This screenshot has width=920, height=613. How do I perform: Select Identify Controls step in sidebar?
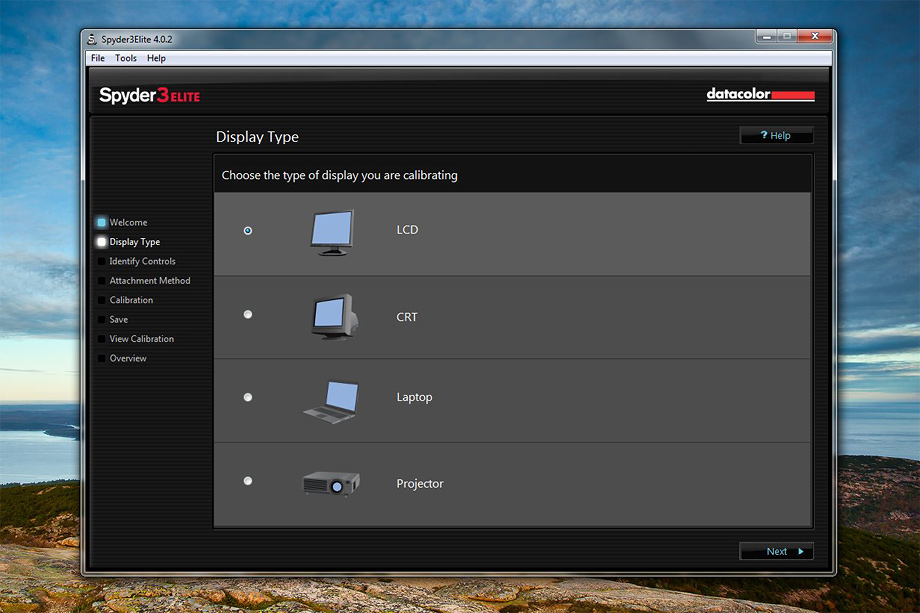142,261
